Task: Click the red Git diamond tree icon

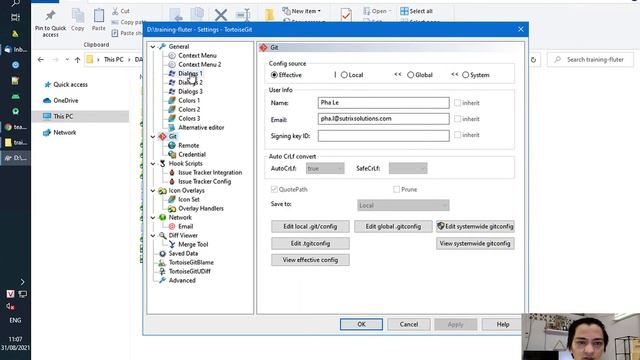Action: tap(162, 136)
